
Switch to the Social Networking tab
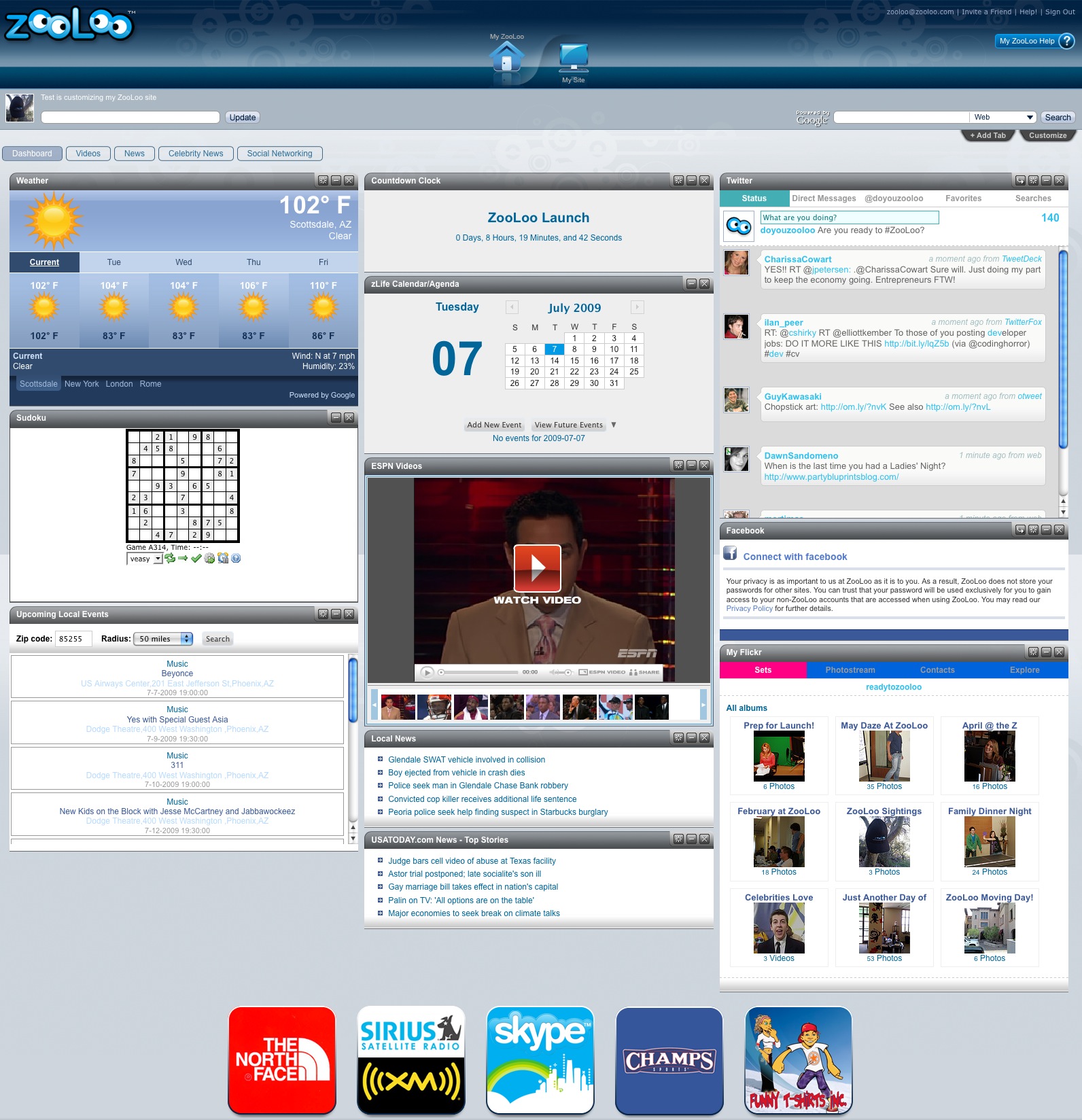[280, 154]
